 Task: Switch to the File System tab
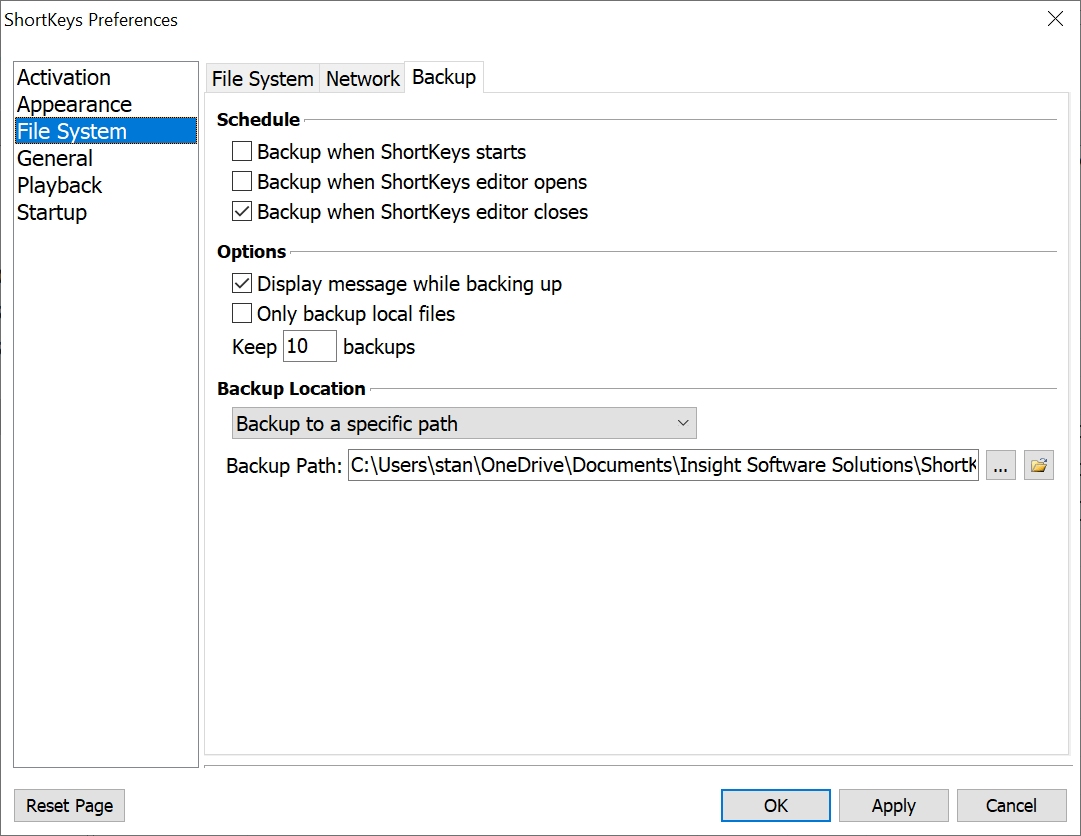point(262,79)
